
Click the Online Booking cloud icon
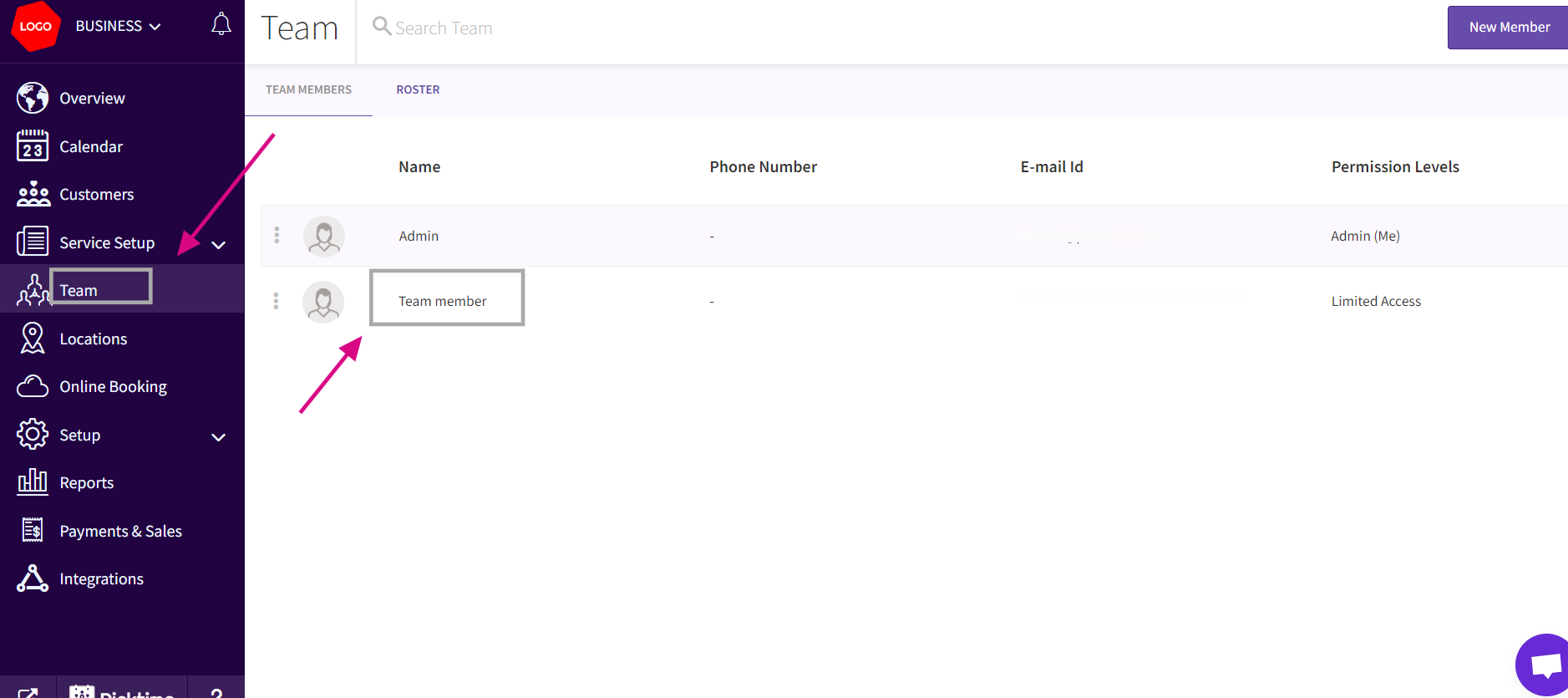click(33, 386)
